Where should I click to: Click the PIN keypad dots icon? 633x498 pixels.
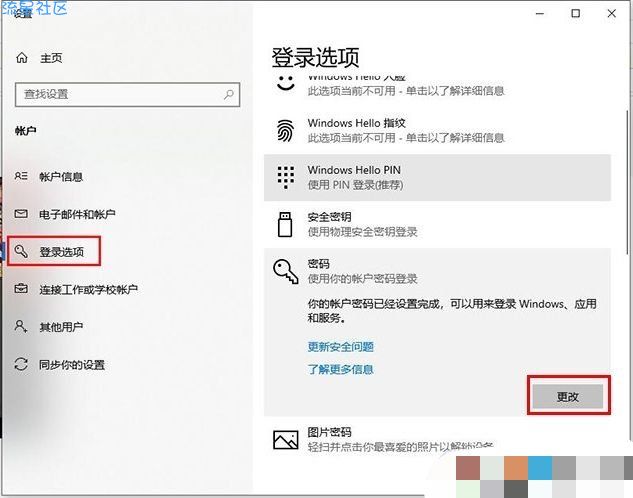pos(286,177)
